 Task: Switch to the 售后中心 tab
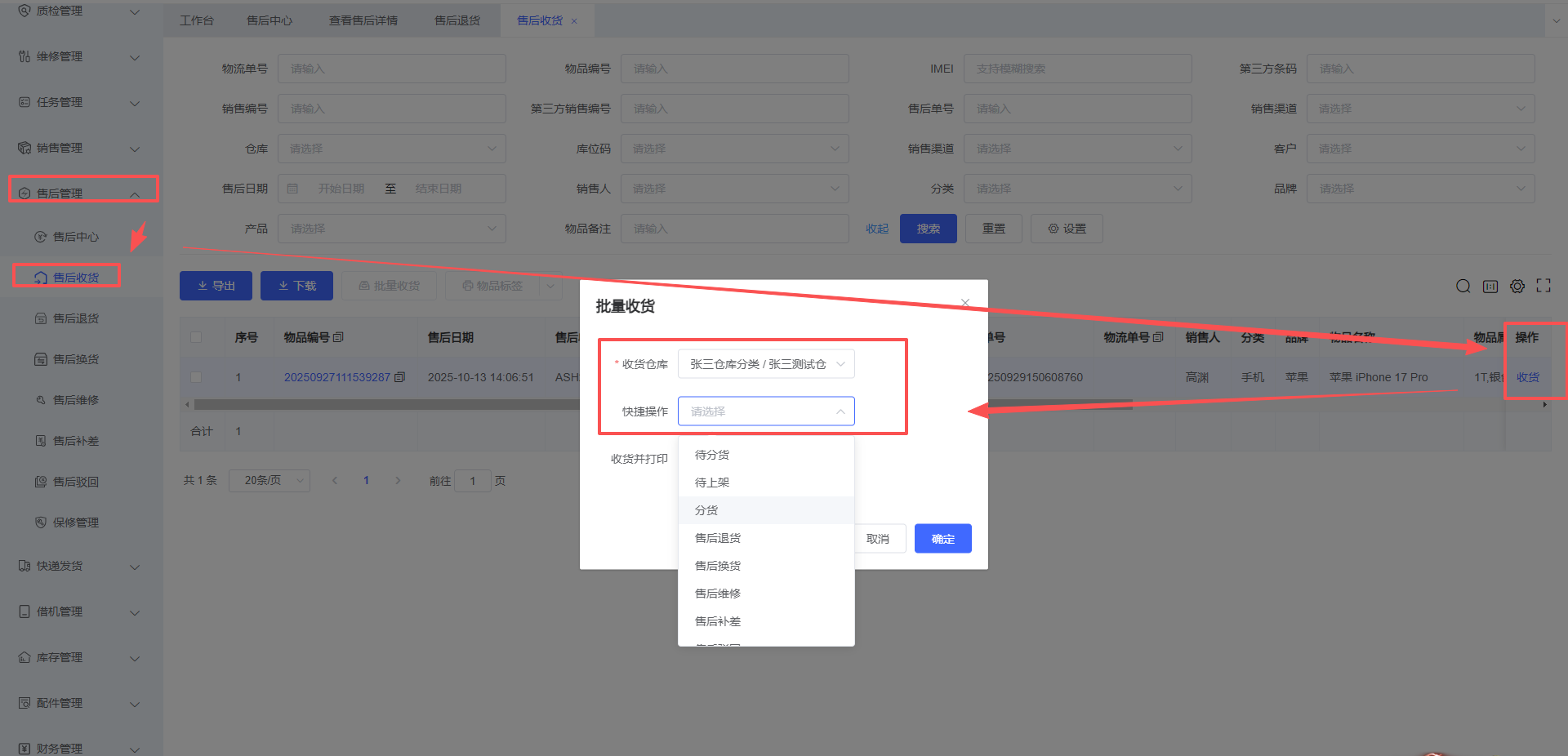click(269, 20)
